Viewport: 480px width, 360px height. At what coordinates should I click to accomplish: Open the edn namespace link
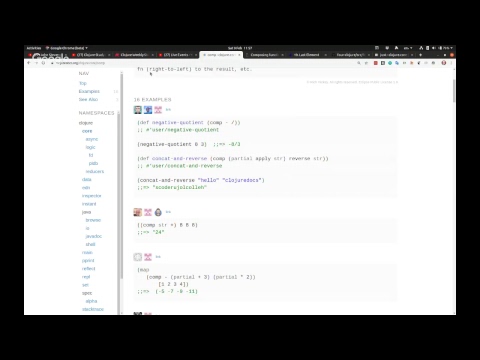(86, 188)
